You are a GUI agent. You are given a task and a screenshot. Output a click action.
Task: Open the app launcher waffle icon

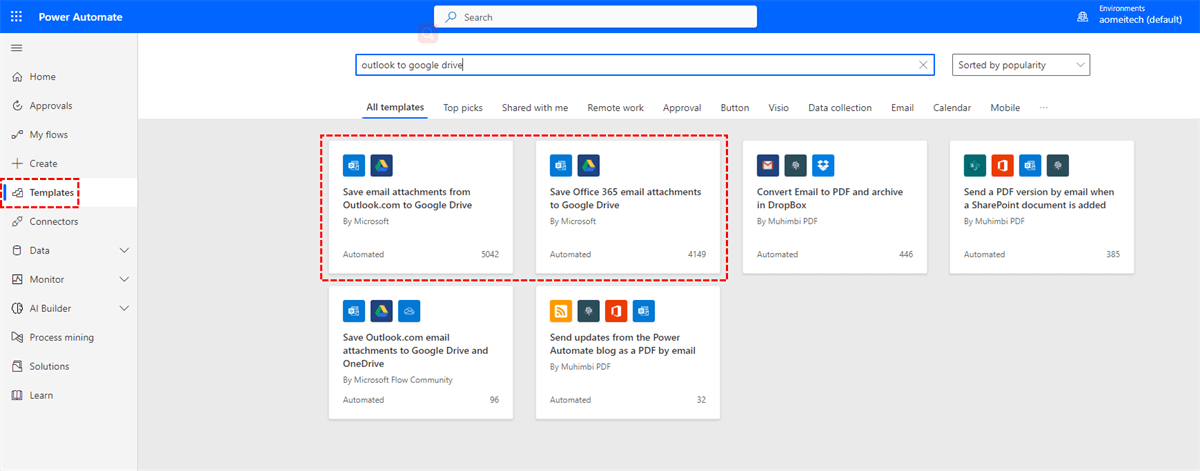17,17
